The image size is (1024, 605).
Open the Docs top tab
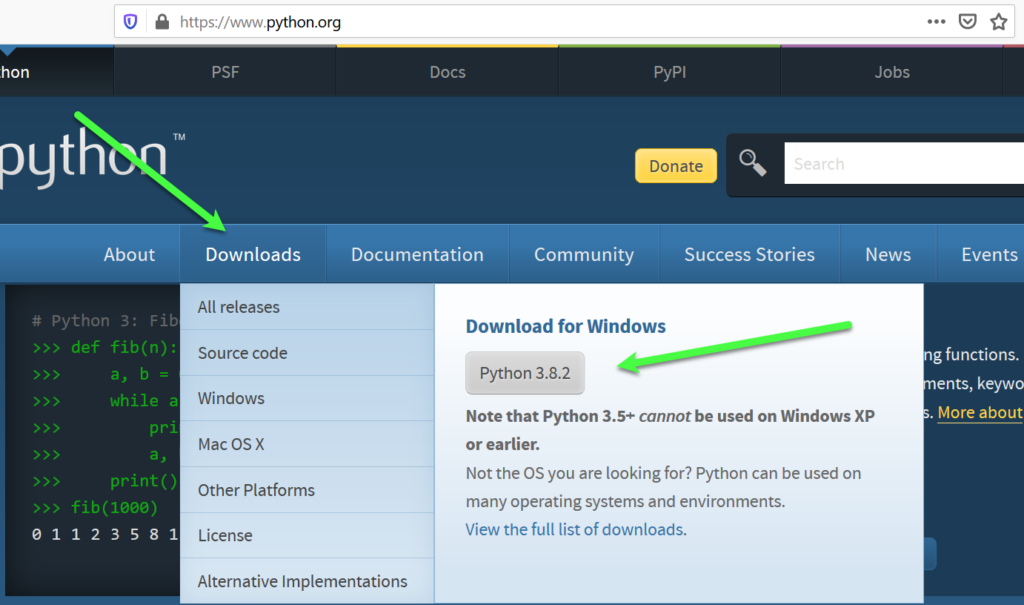pos(447,72)
